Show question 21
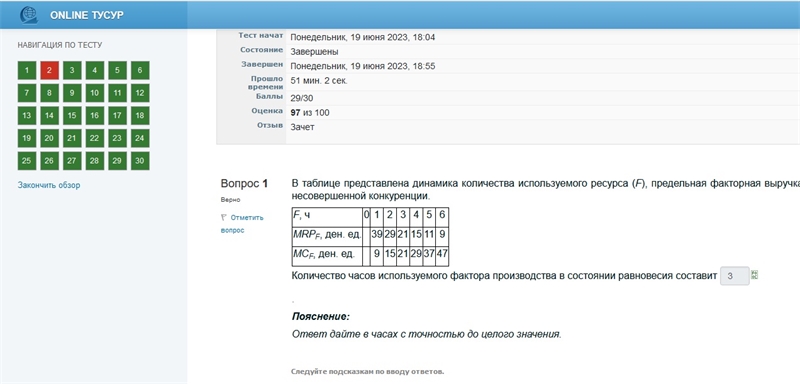Screen dimensions: 800x384 click(72, 138)
